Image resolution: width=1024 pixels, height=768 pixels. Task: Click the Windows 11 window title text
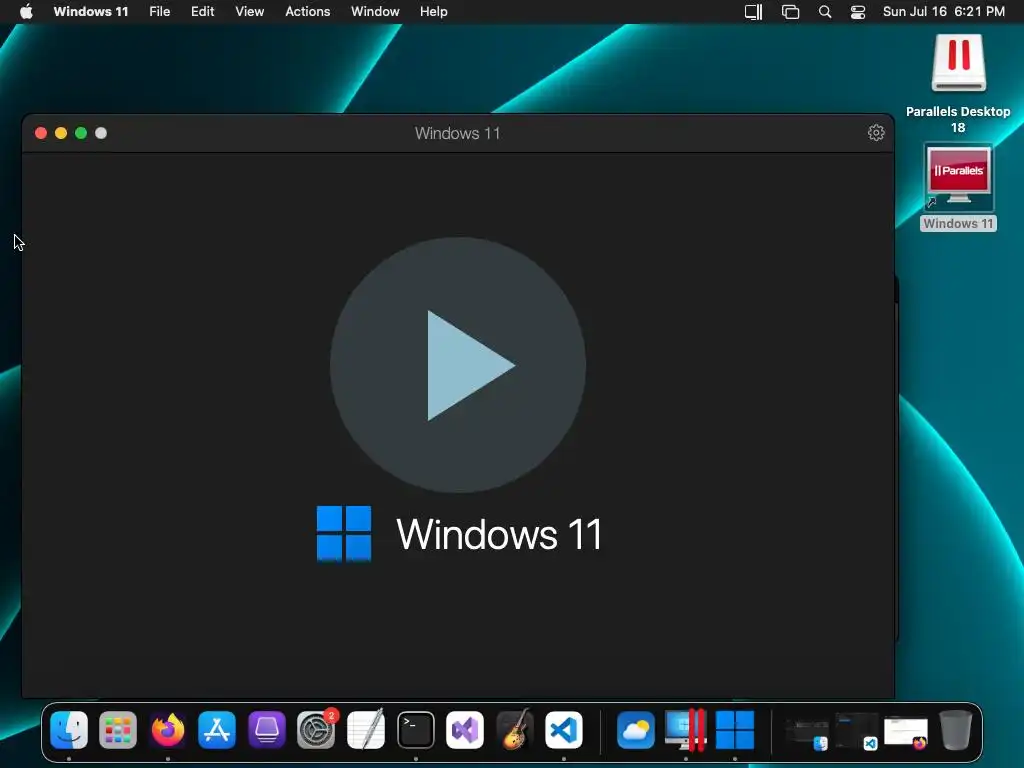[x=457, y=133]
